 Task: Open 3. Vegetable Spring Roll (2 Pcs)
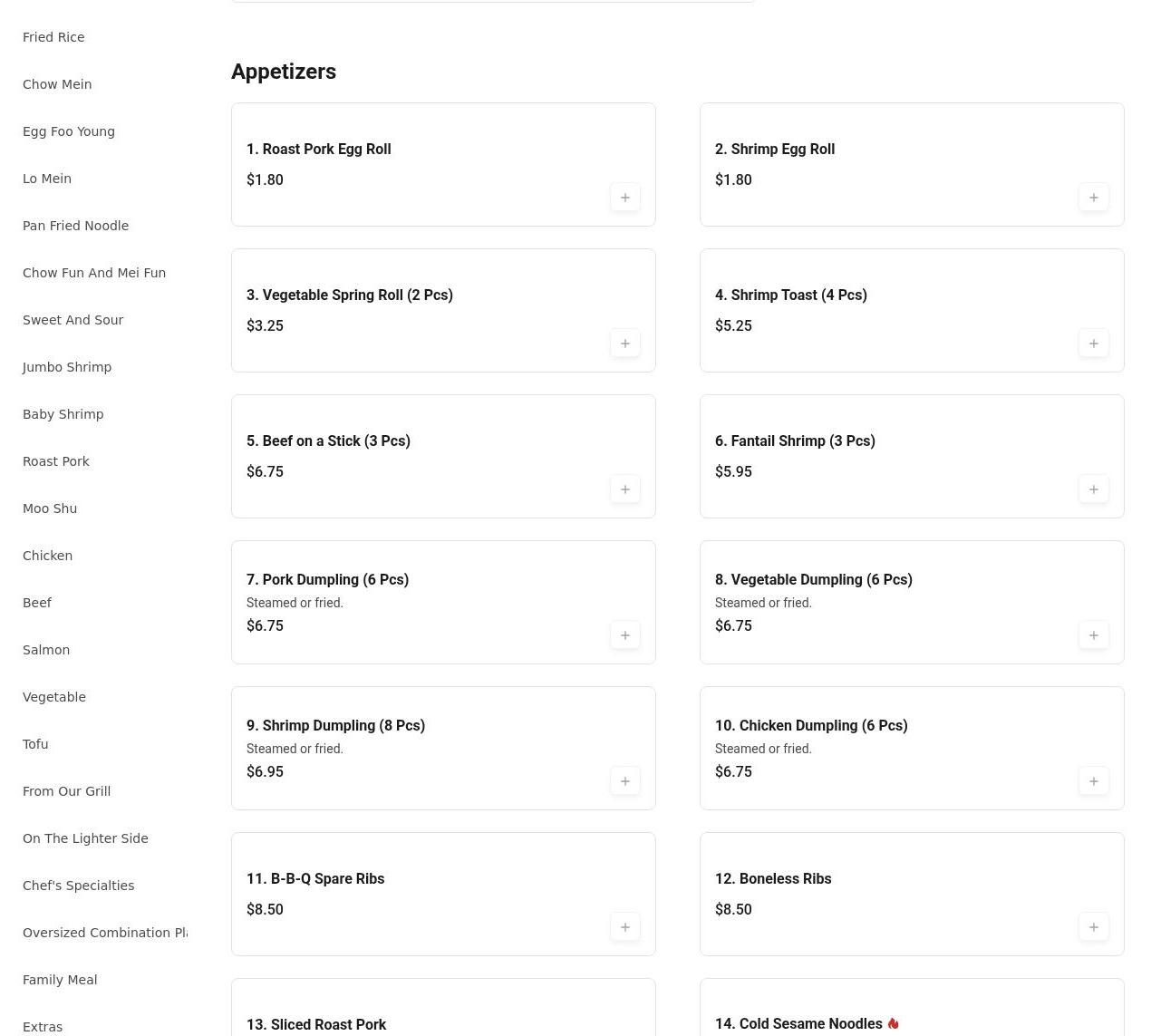click(x=443, y=310)
